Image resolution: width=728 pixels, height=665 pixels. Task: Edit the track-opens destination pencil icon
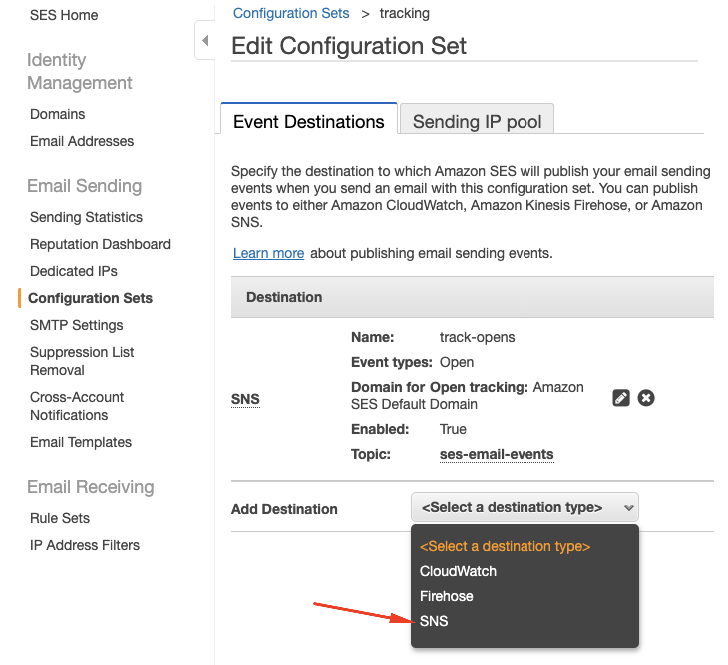click(x=621, y=398)
